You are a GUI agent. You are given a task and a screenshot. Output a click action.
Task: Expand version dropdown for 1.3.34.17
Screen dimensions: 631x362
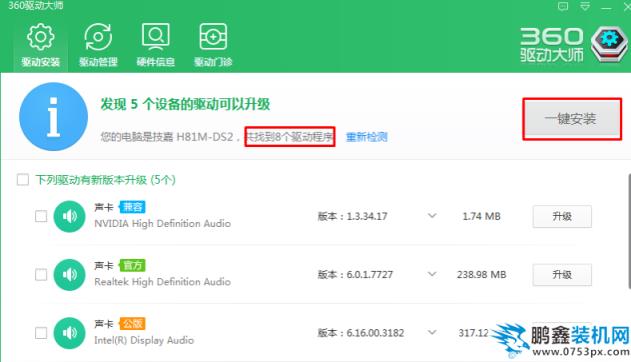click(x=432, y=216)
